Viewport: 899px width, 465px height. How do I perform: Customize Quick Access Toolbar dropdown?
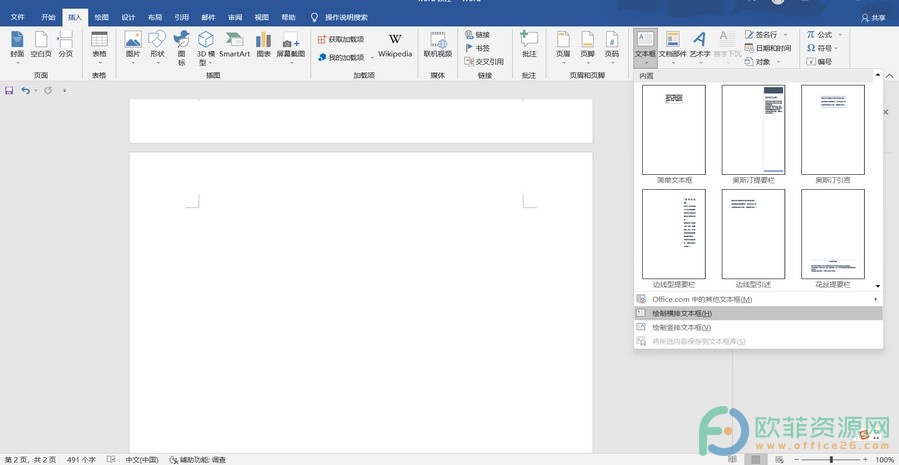(64, 91)
